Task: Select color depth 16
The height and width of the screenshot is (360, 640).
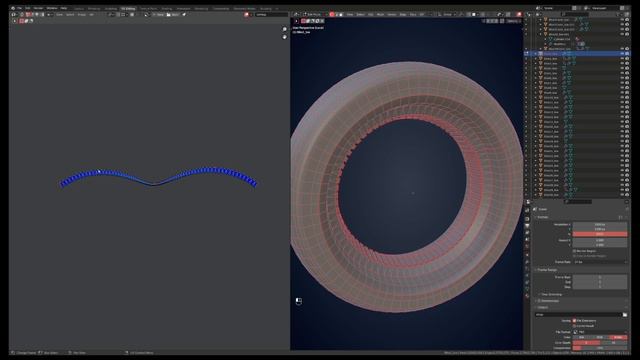Action: (x=613, y=342)
